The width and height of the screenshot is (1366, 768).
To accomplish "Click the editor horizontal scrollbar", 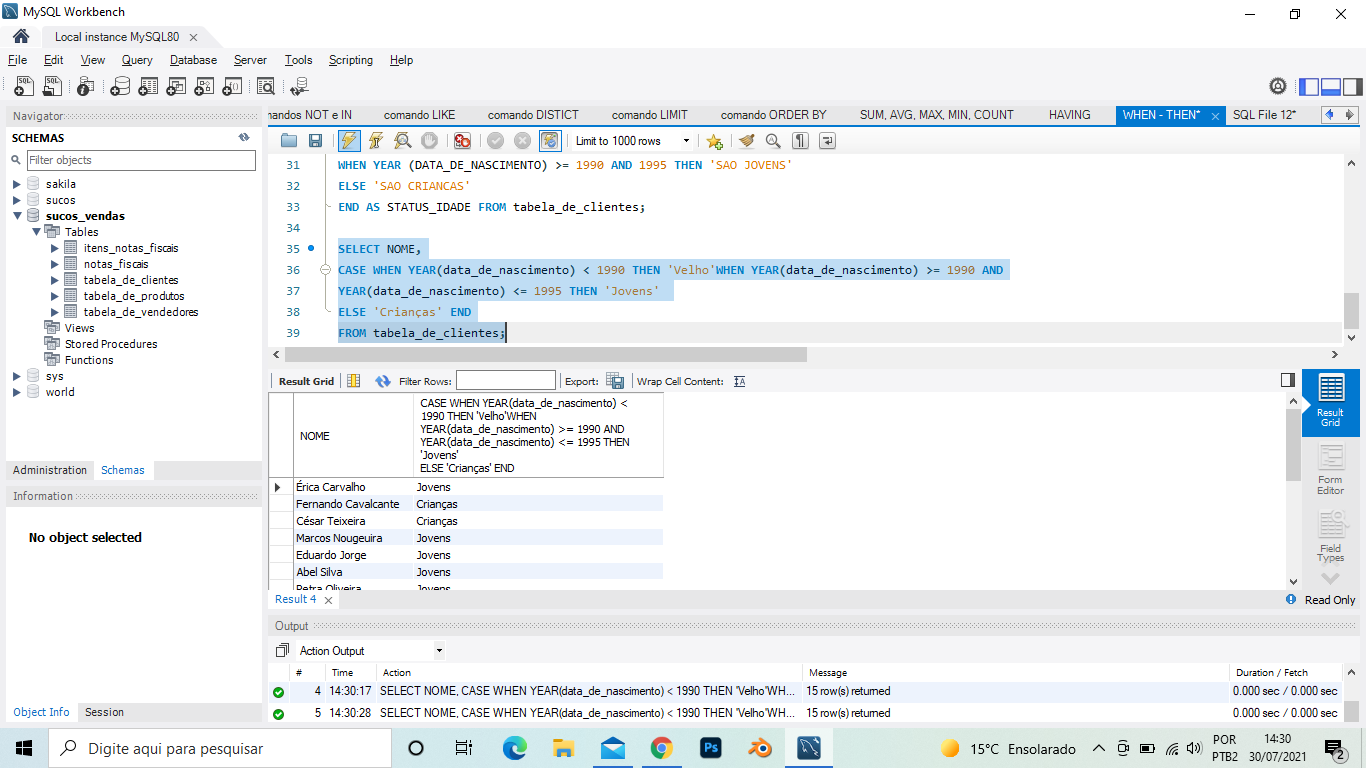I will (x=546, y=354).
